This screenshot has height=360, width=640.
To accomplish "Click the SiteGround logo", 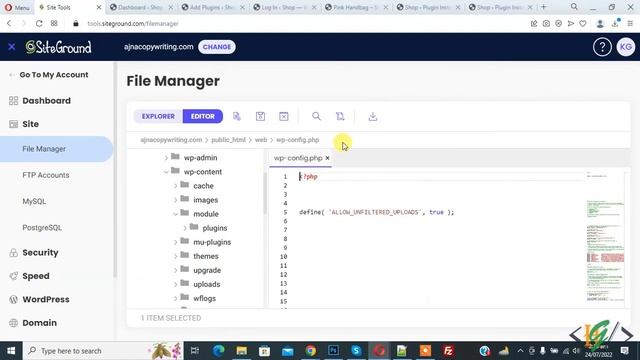I will 59,47.
